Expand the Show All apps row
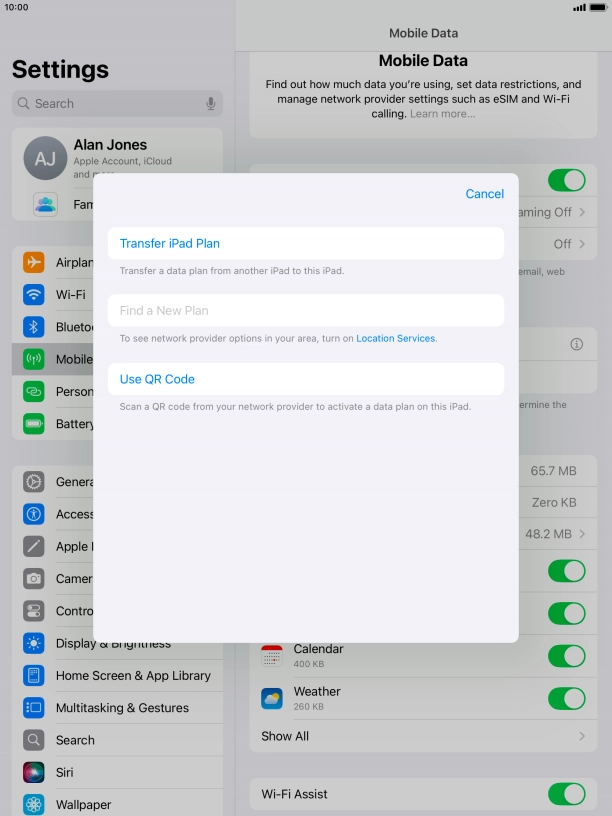 pos(423,736)
